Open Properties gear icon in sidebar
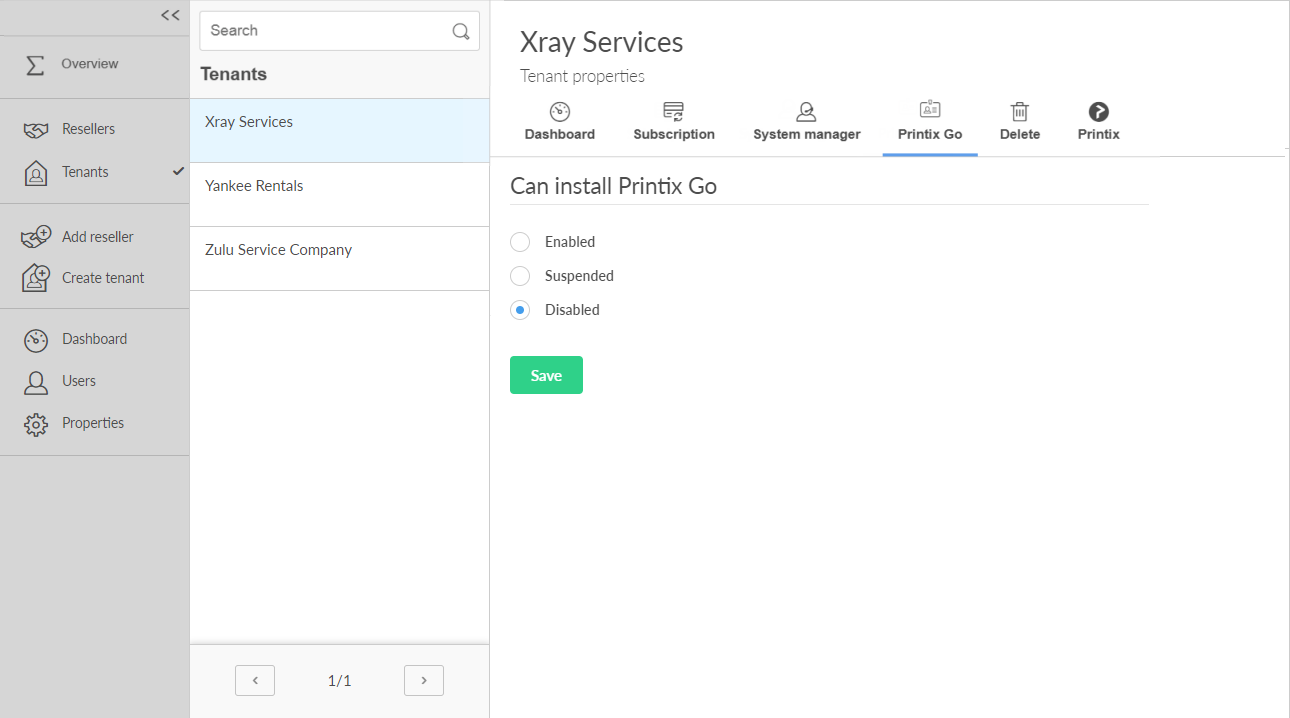 coord(36,424)
